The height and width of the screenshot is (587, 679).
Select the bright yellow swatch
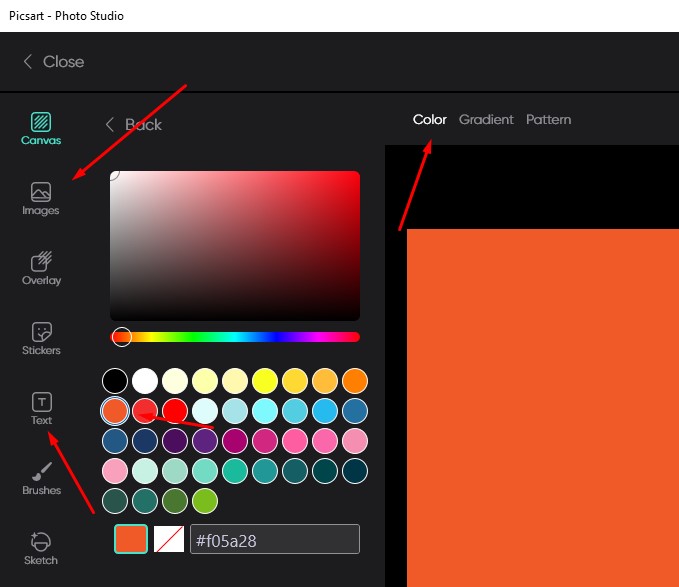[265, 381]
